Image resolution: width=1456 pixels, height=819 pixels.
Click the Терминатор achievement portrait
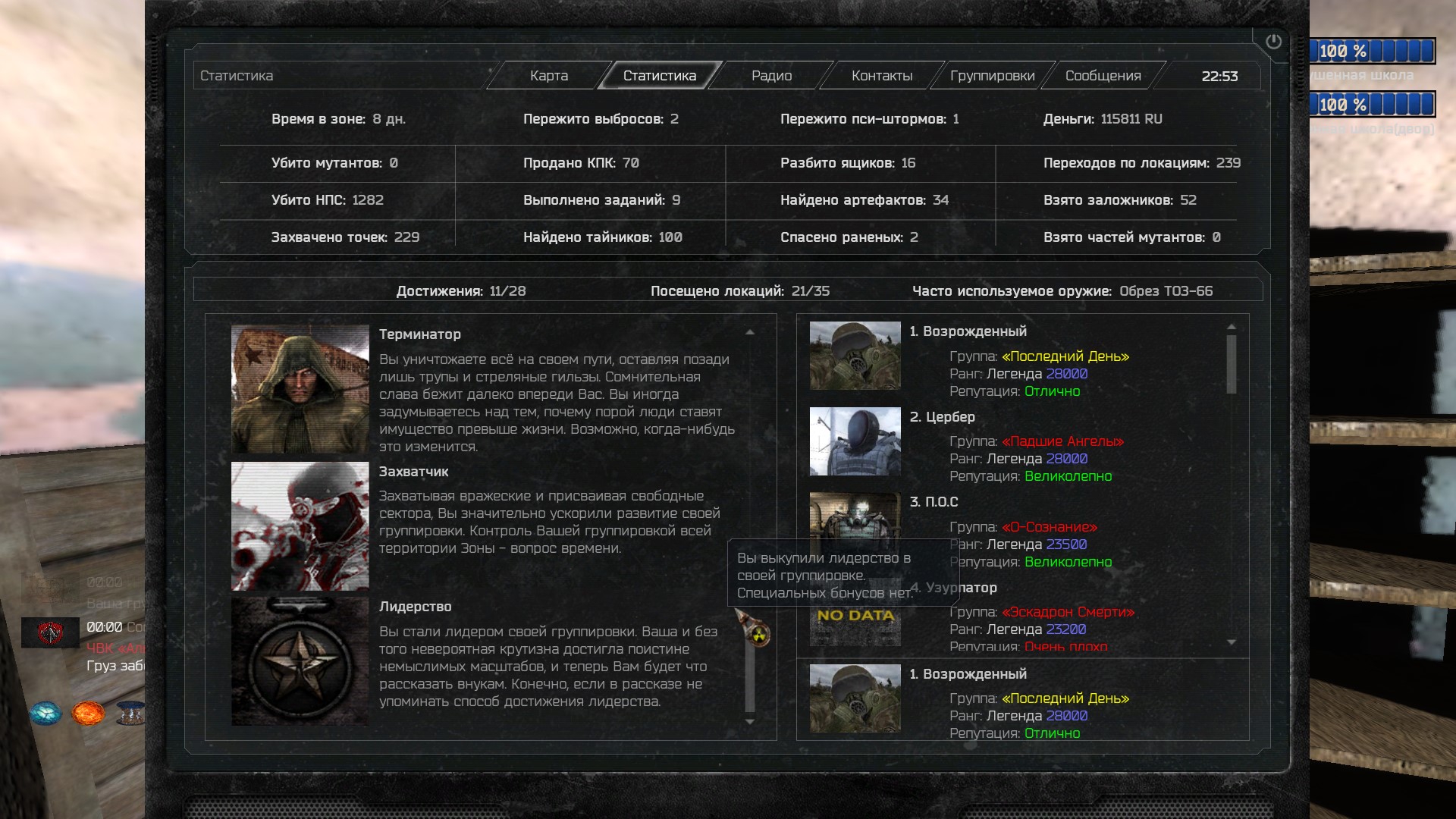click(300, 389)
